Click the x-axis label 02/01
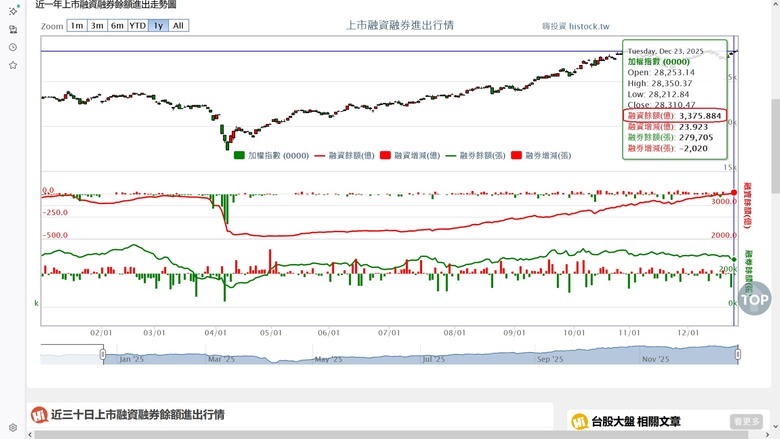 coord(101,333)
